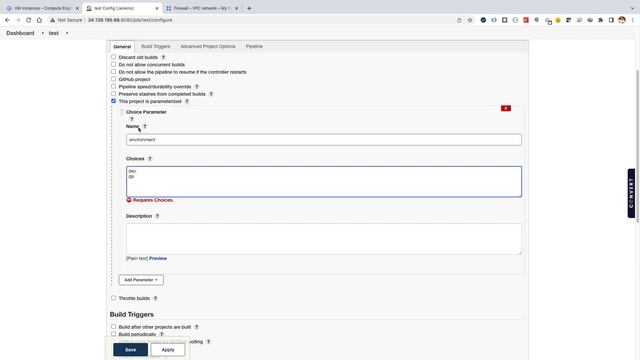Click the browser back arrow
Image resolution: width=640 pixels, height=360 pixels.
(7, 20)
